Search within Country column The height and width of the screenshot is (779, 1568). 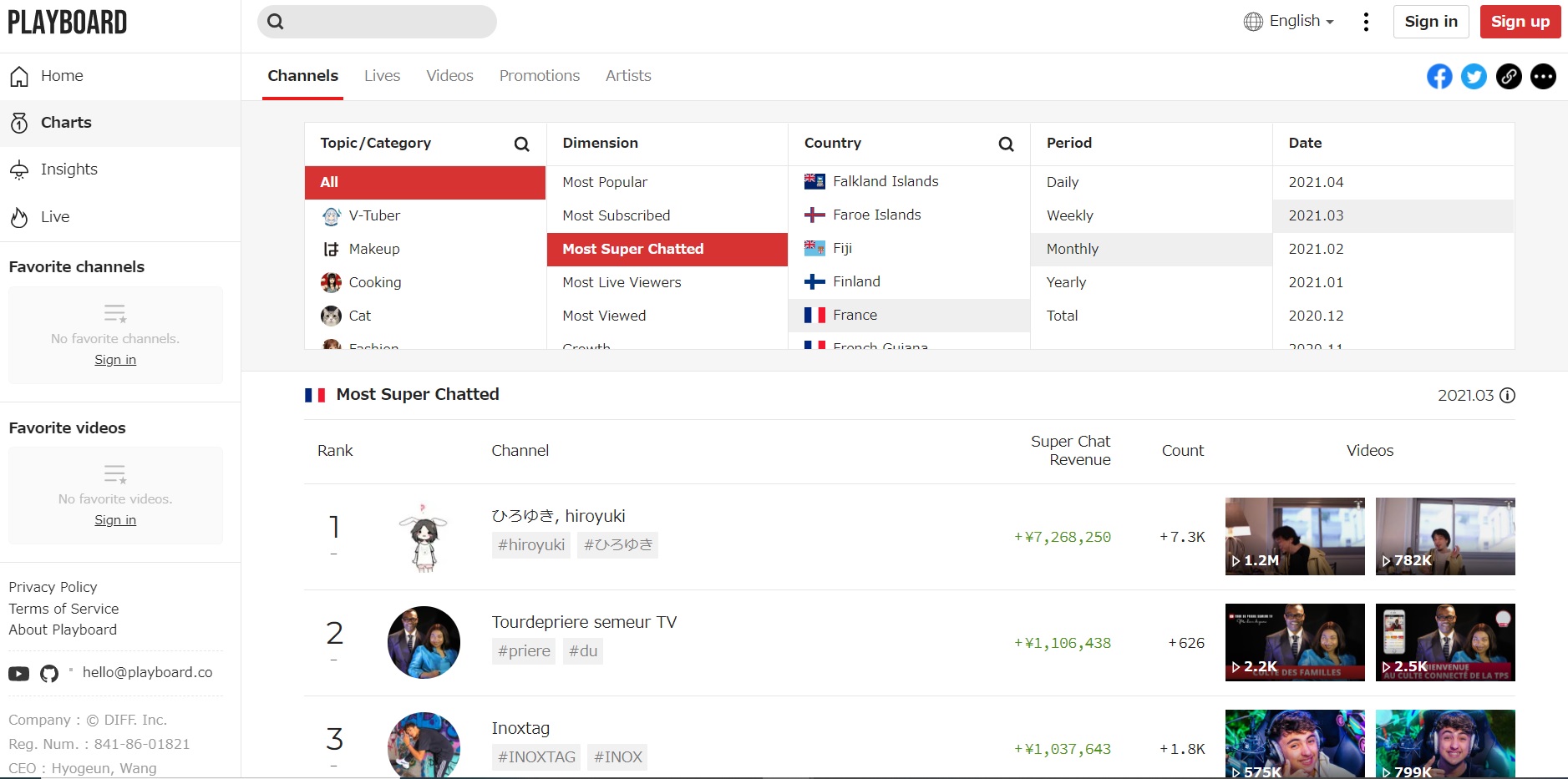click(1006, 144)
